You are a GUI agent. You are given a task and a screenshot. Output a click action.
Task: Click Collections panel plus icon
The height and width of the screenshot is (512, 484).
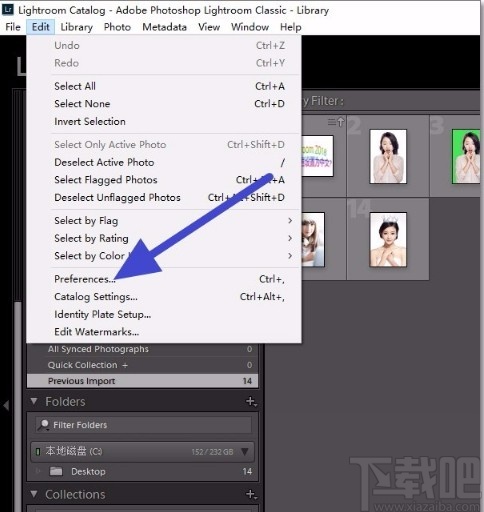click(251, 494)
